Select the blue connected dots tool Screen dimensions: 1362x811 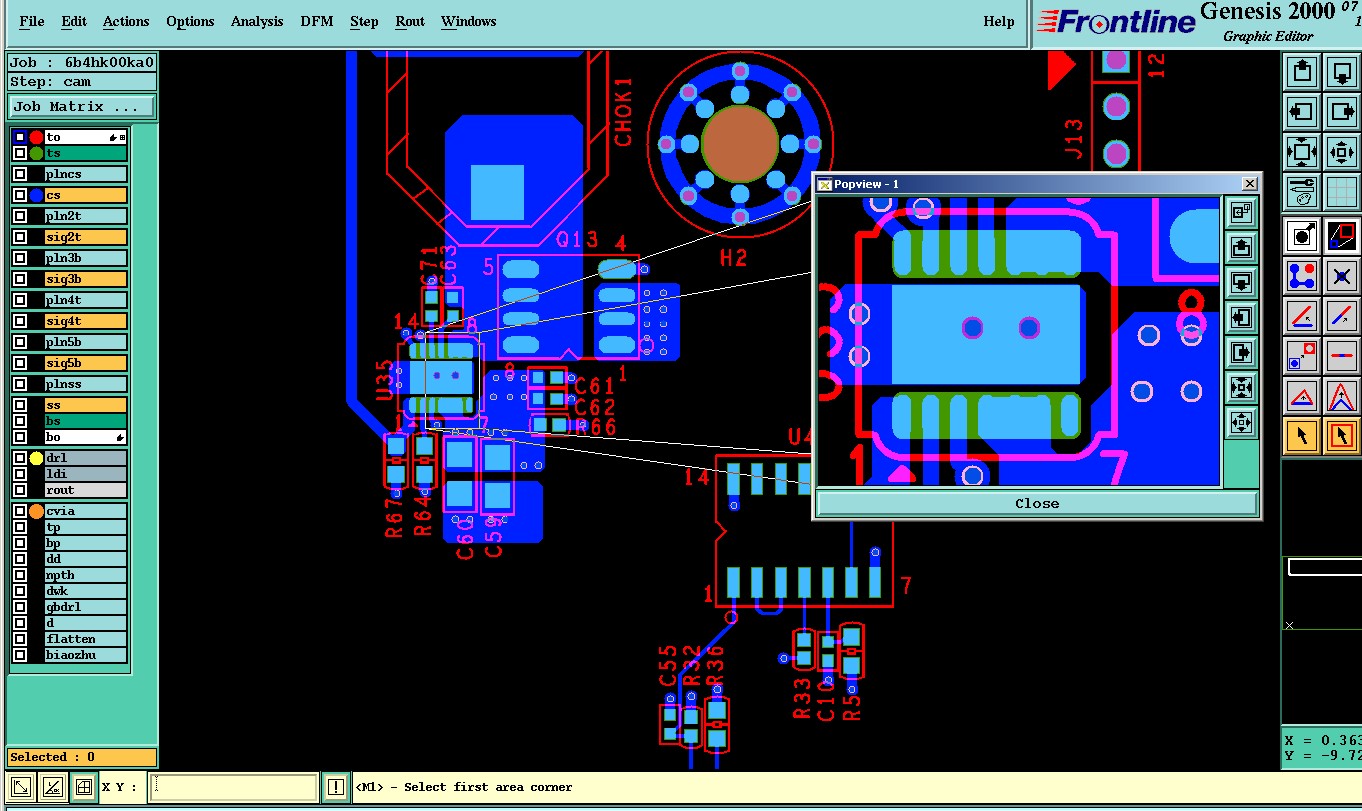coord(1302,275)
